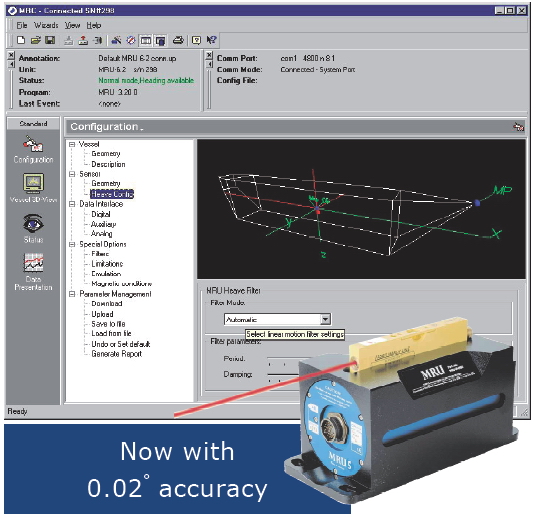
Task: Print using the printer toolbar icon
Action: 178,41
